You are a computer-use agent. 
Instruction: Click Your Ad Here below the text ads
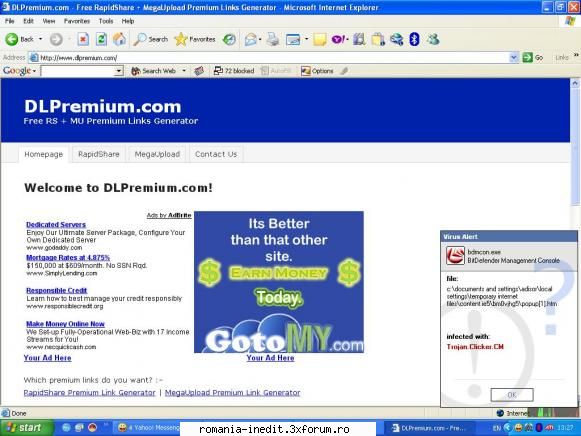[47, 358]
